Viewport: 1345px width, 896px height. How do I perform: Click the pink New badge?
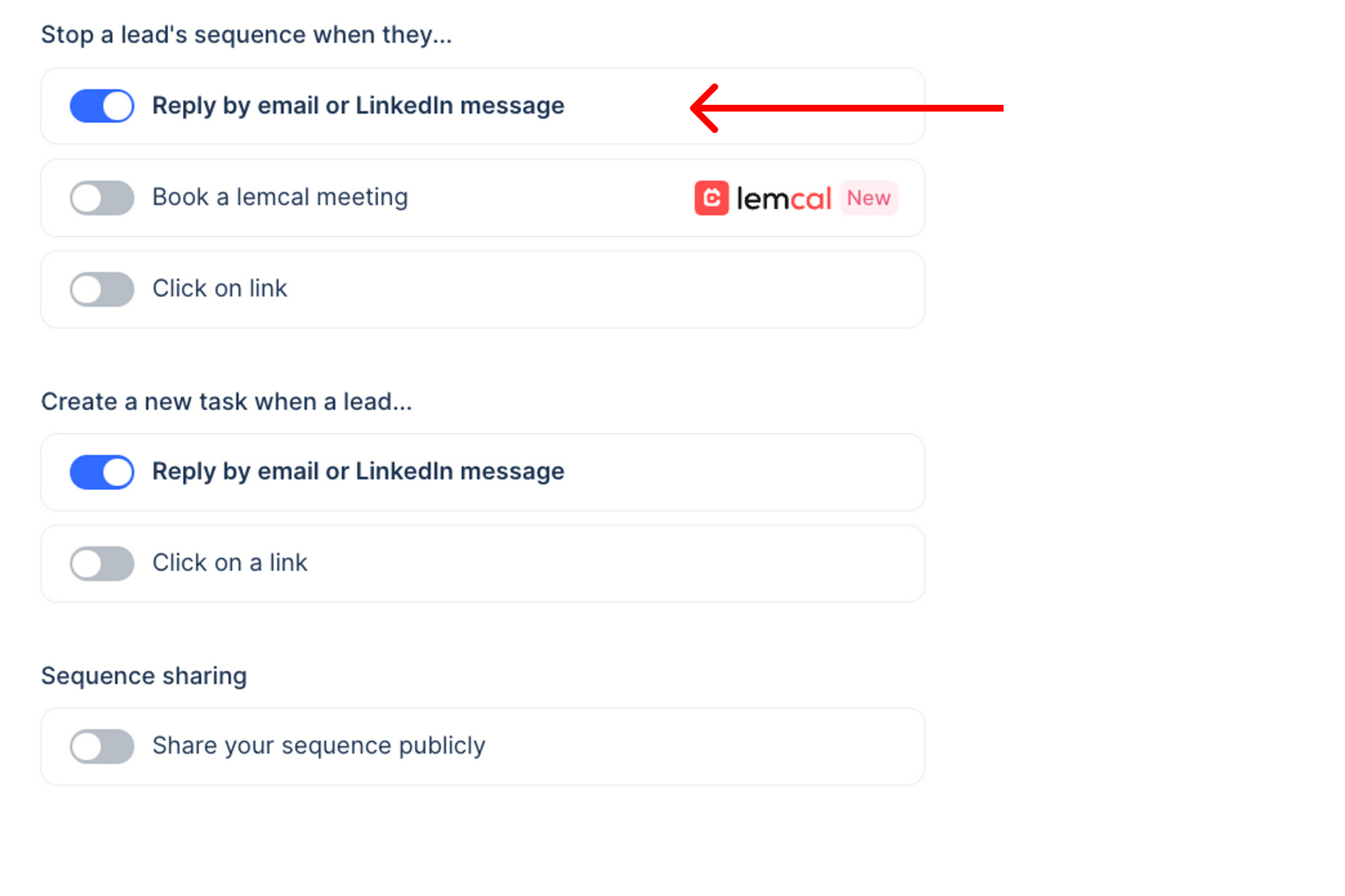pos(869,198)
